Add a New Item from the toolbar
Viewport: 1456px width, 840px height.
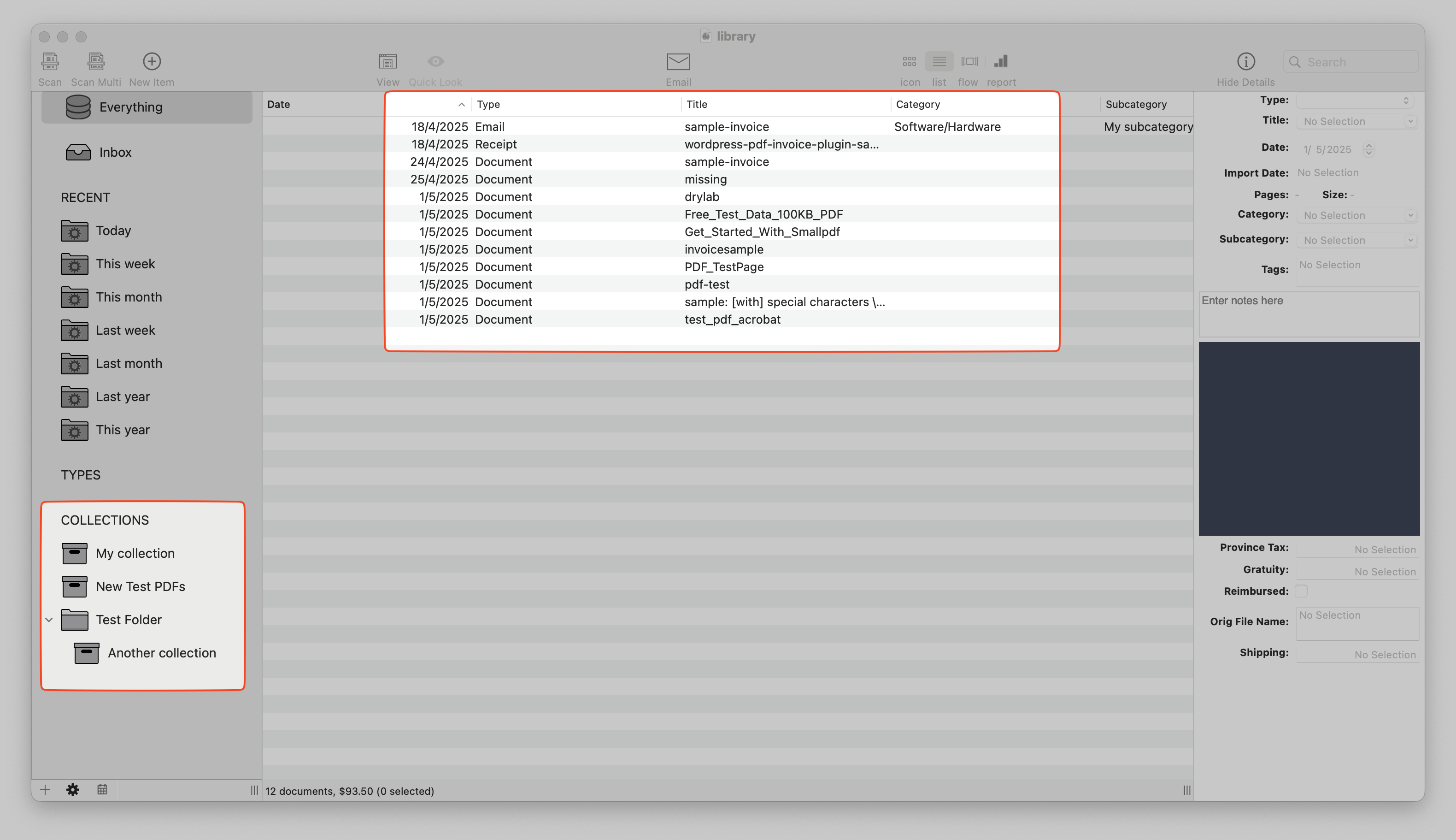click(x=152, y=61)
